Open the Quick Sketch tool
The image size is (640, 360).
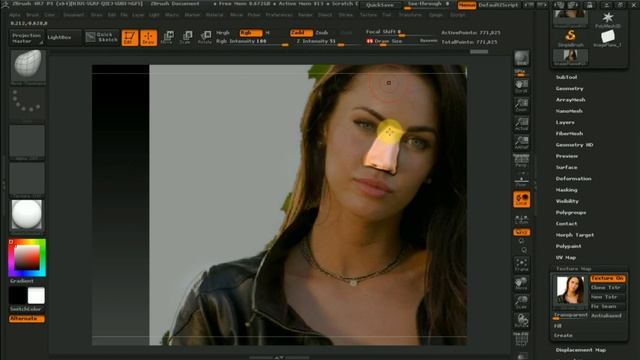pos(102,38)
